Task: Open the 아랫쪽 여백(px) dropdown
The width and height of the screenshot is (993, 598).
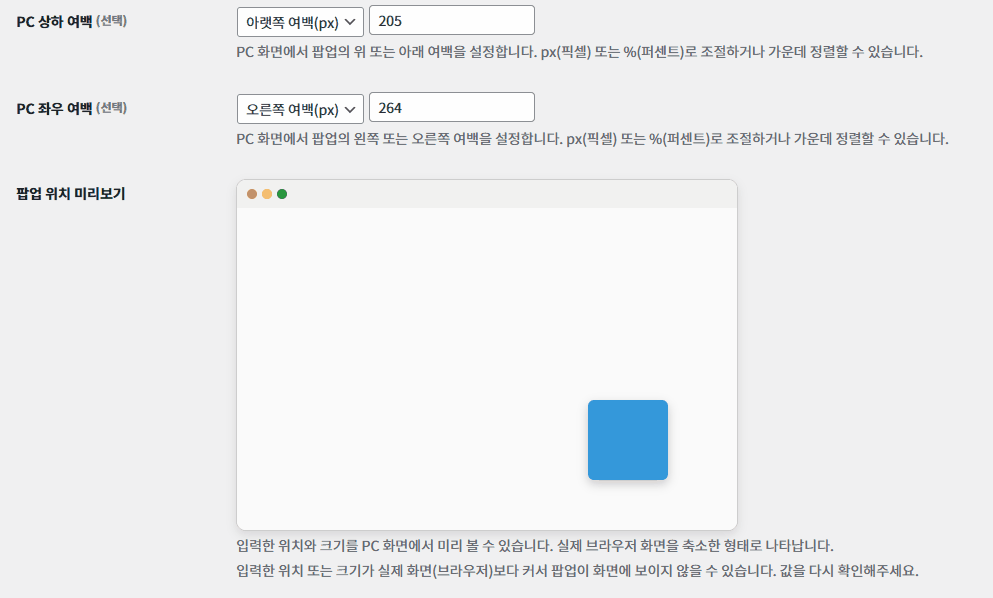Action: pos(300,22)
